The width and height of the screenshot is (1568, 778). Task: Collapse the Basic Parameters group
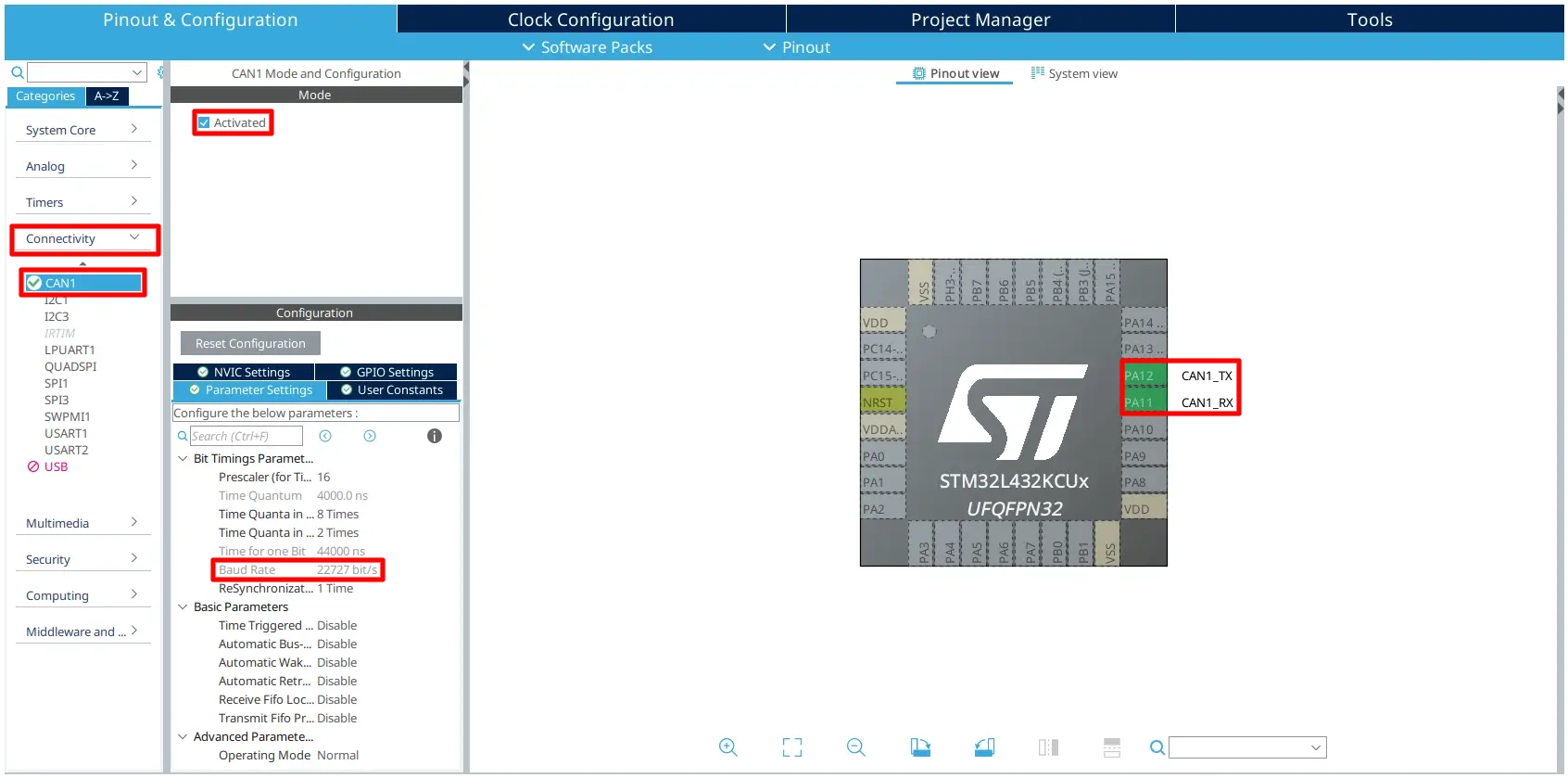click(183, 606)
